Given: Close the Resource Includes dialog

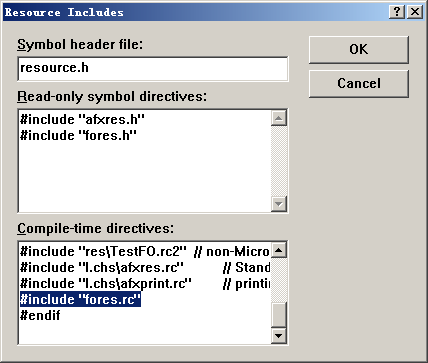Looking at the screenshot, I should point(415,12).
